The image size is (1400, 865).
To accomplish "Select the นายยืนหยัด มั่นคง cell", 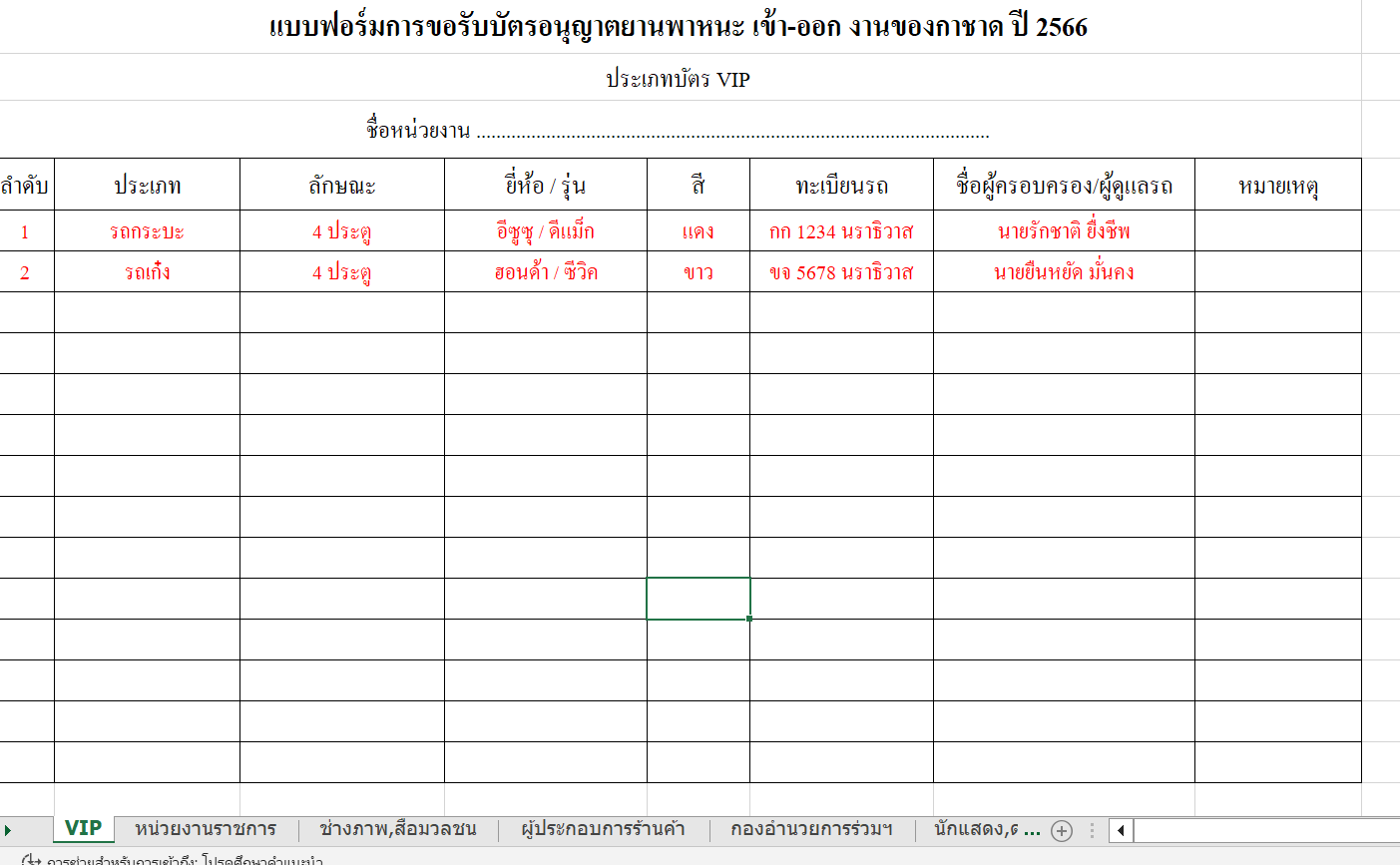I will point(1064,272).
